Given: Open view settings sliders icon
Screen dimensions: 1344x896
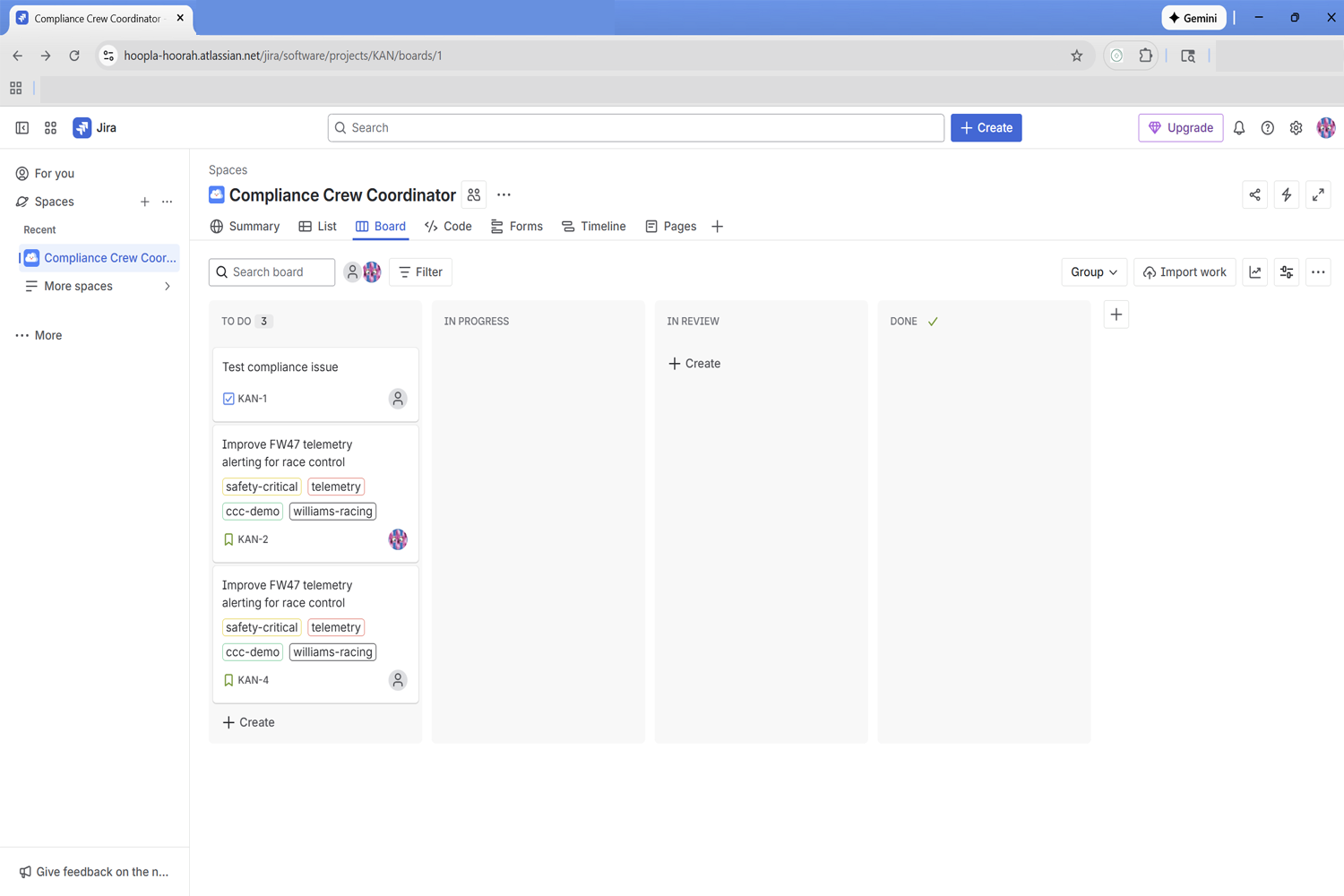Looking at the screenshot, I should click(x=1287, y=272).
